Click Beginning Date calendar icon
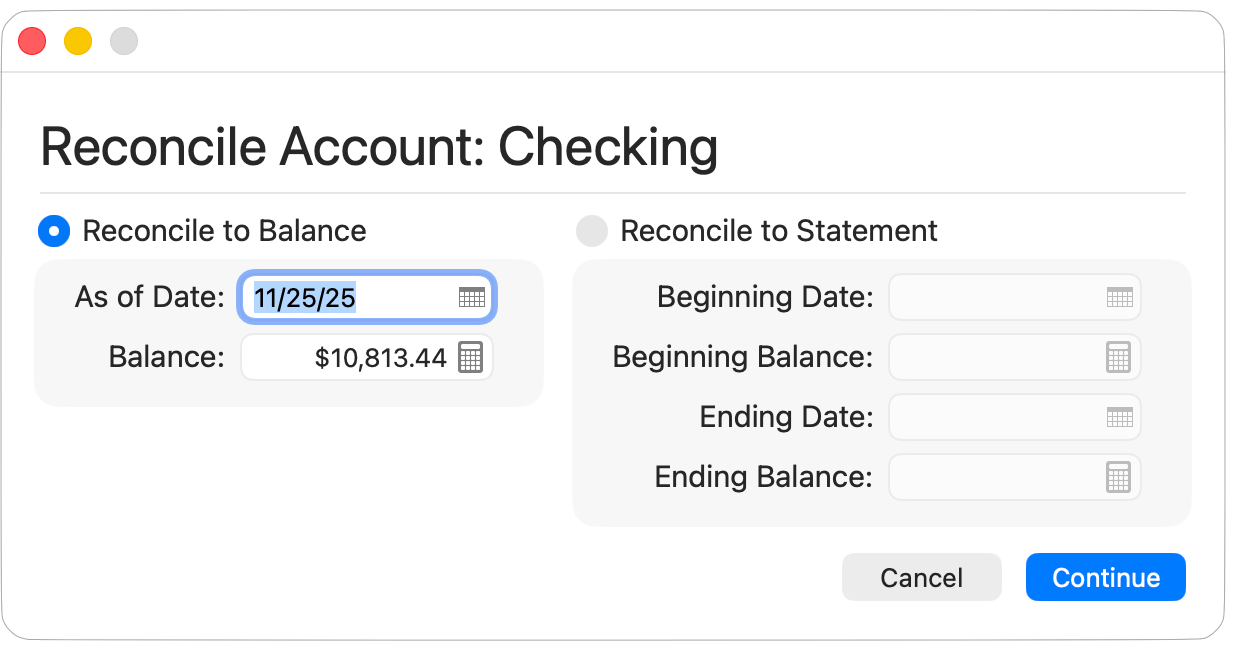1250x650 pixels. click(1119, 297)
